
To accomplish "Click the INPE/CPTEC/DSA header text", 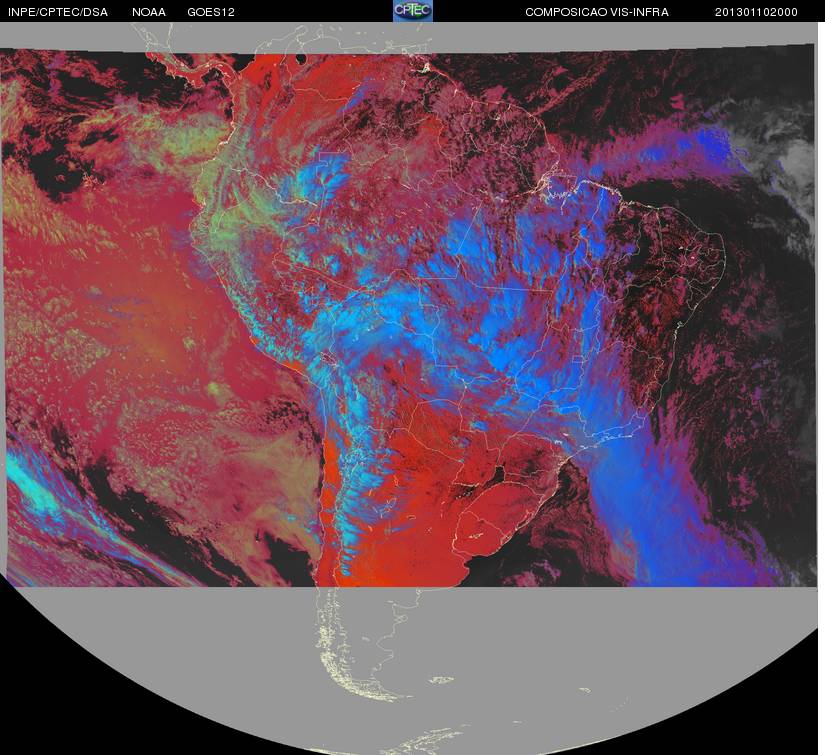I will coord(58,12).
